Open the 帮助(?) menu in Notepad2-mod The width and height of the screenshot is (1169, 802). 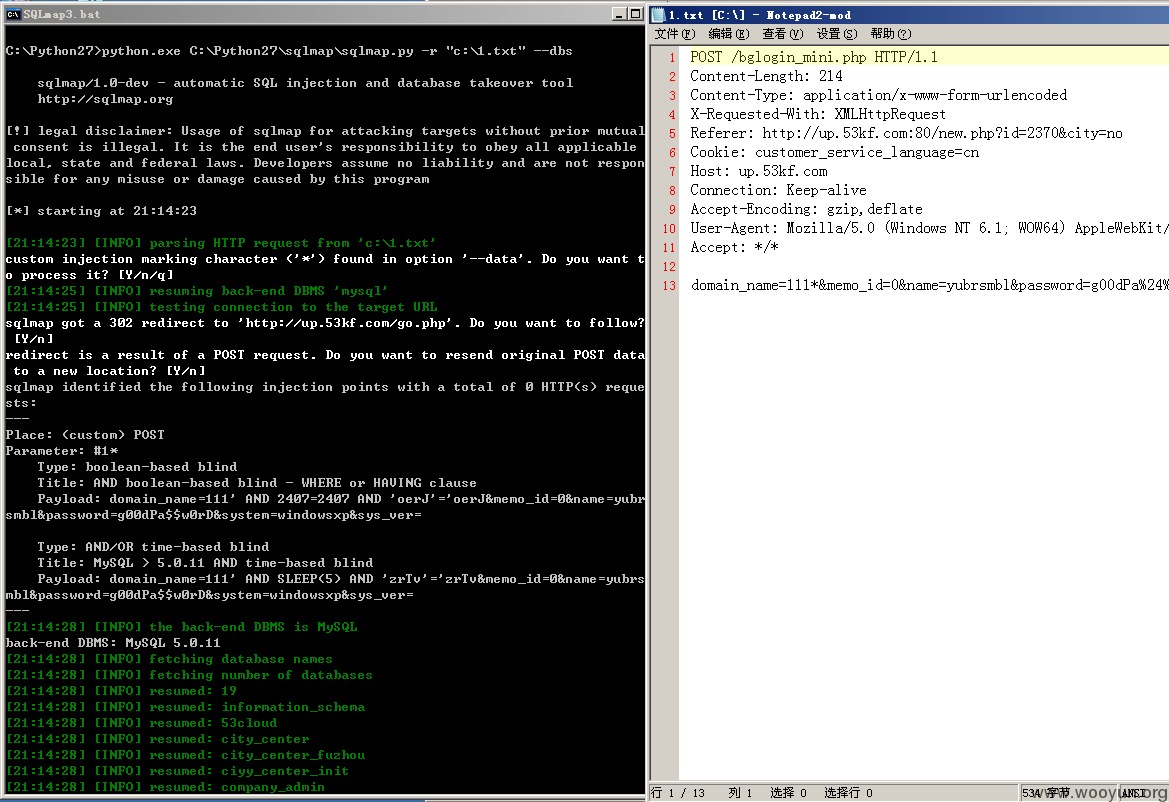[891, 34]
